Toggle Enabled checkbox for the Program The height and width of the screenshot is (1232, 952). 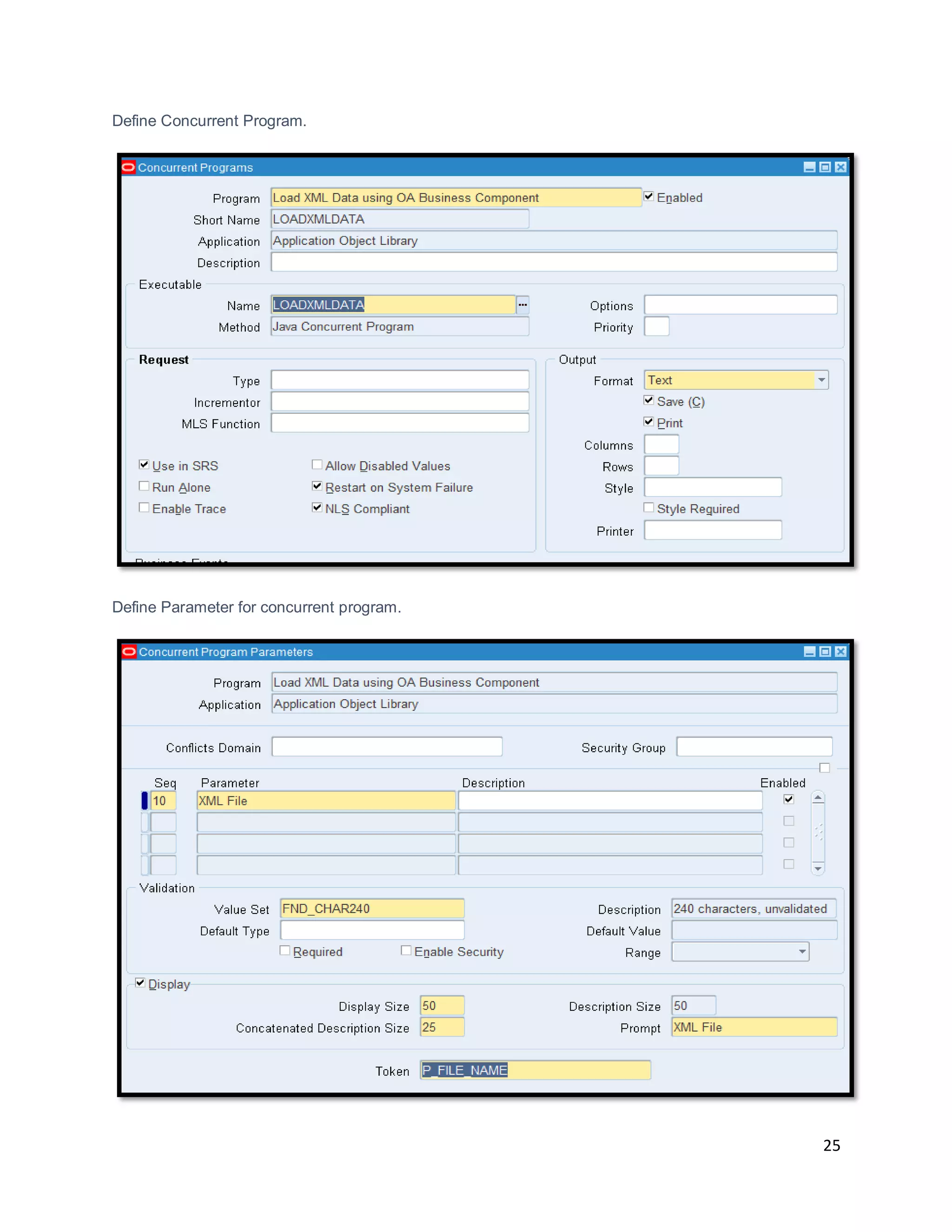(x=648, y=196)
